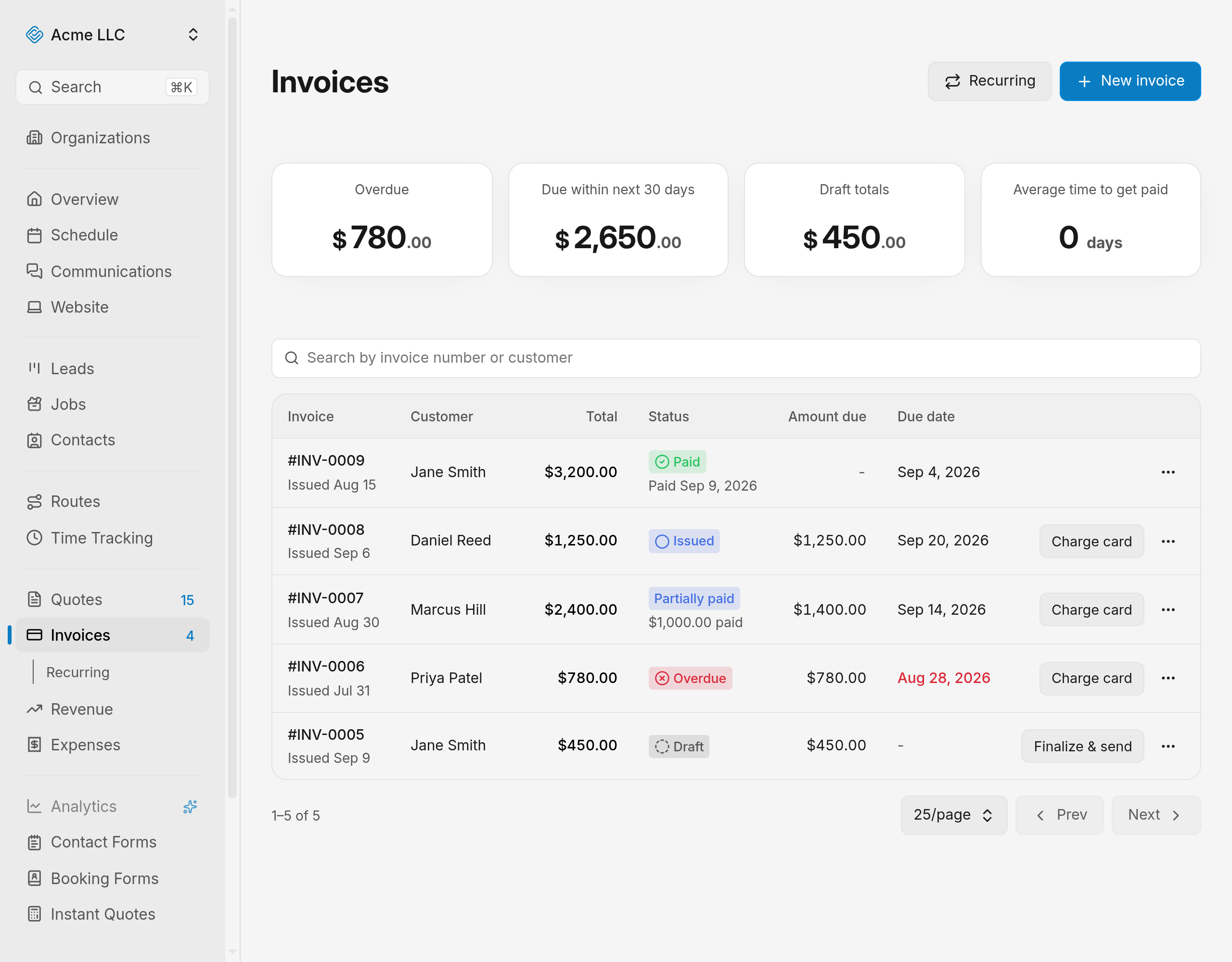This screenshot has width=1232, height=962.
Task: Click the sidebar vertical scrollbar
Action: [x=232, y=407]
